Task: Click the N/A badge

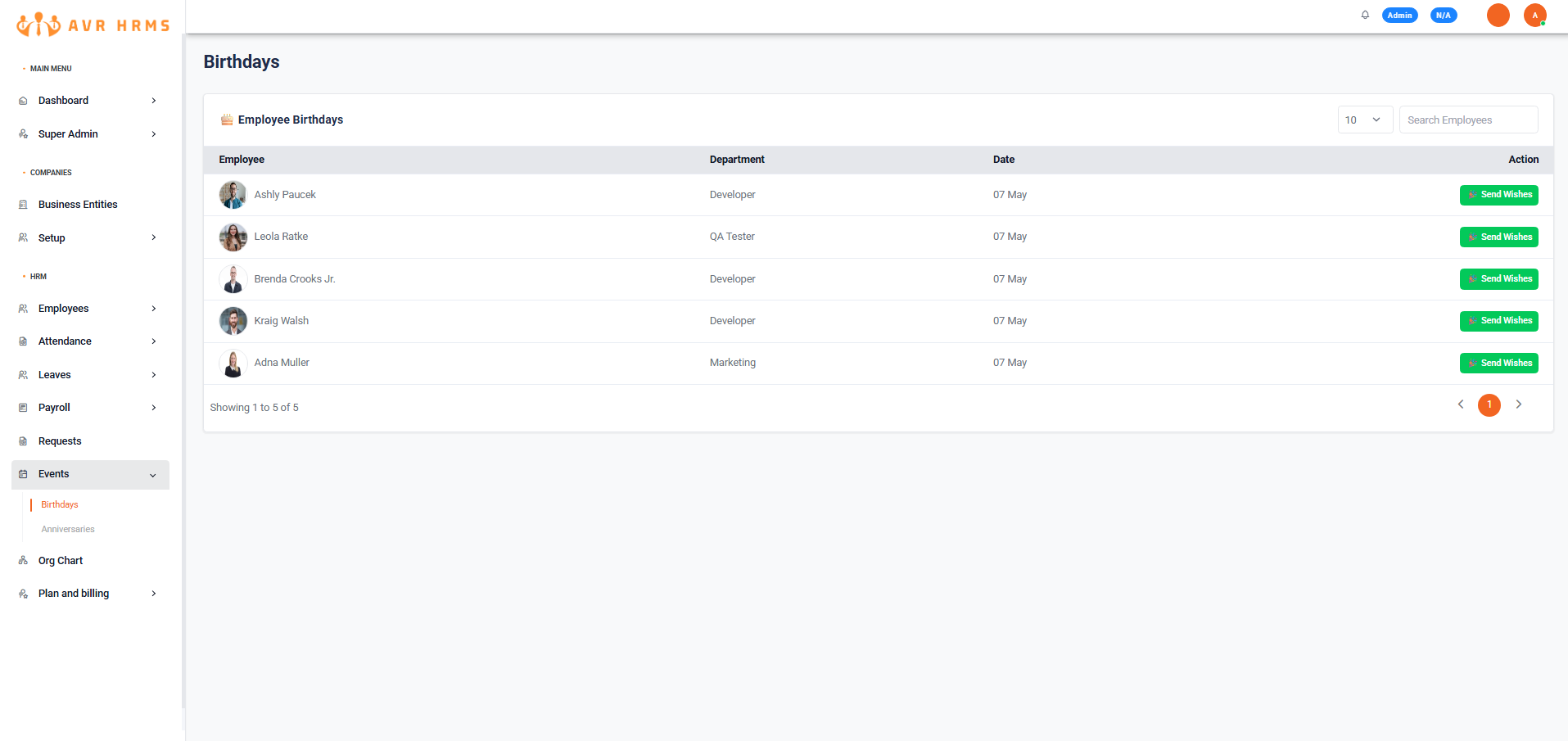Action: 1444,15
